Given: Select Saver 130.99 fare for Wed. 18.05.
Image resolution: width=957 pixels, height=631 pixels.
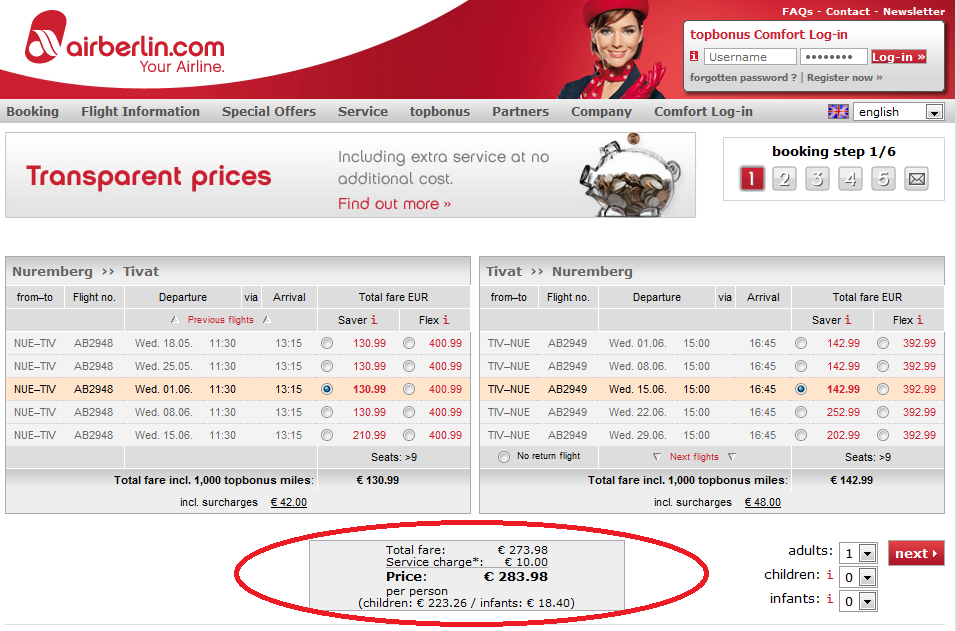Looking at the screenshot, I should tap(327, 343).
